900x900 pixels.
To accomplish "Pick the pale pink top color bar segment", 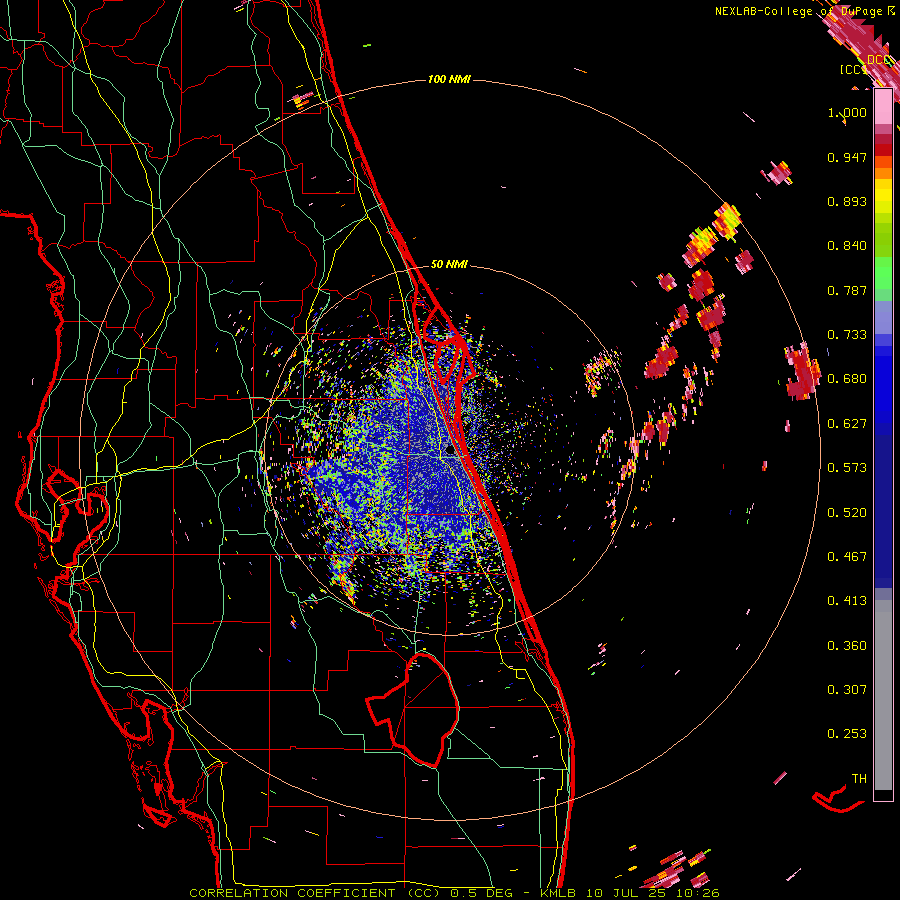I will (883, 106).
